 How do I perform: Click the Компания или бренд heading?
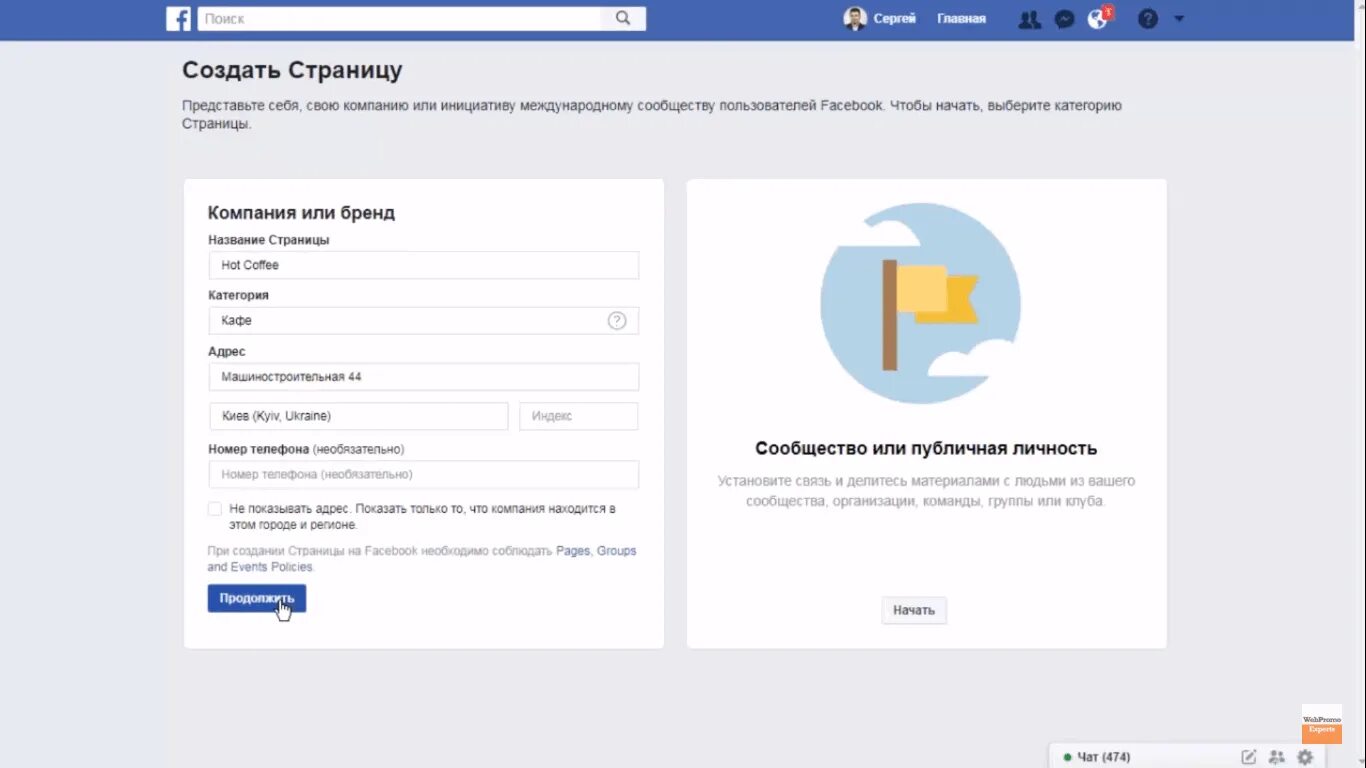click(301, 213)
